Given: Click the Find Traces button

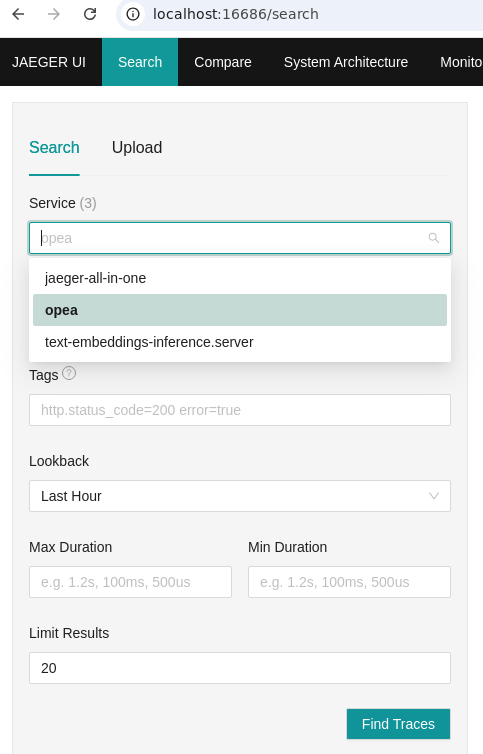Looking at the screenshot, I should tap(398, 724).
